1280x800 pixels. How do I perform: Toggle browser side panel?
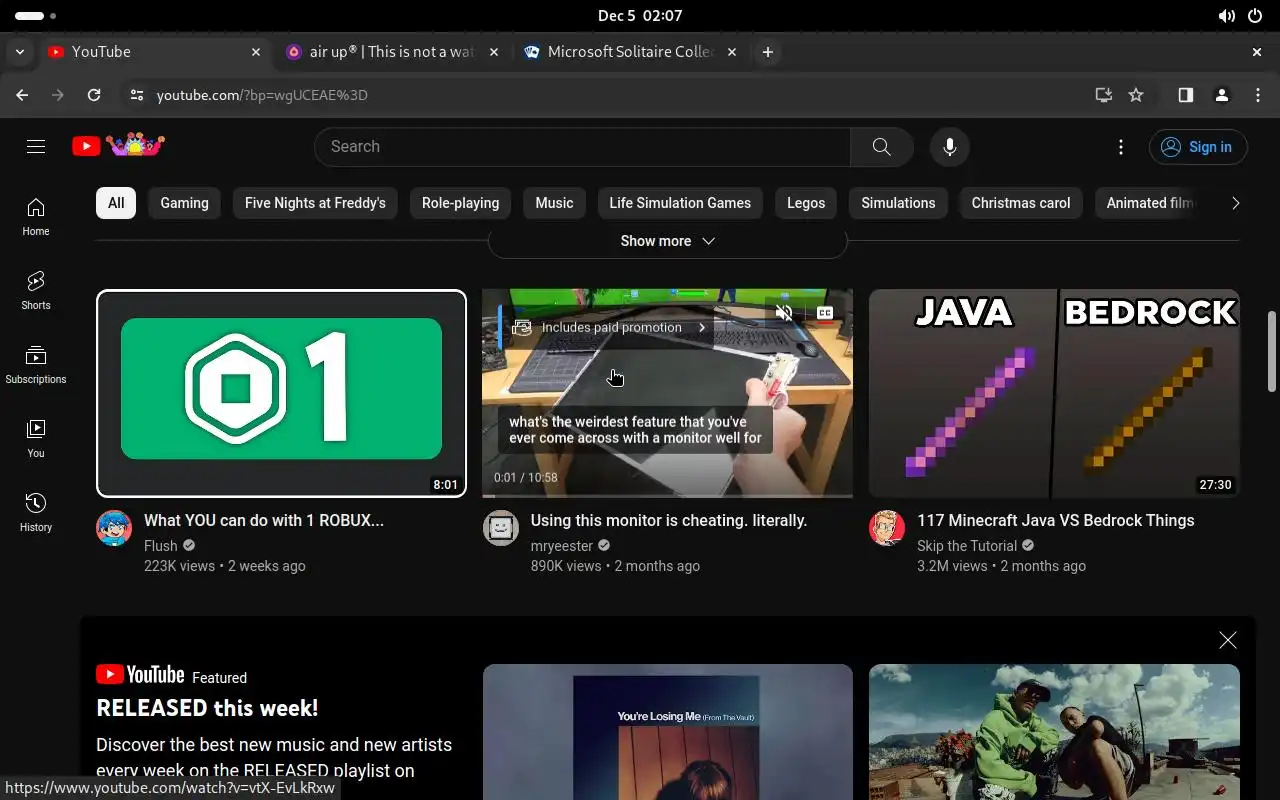click(1185, 95)
